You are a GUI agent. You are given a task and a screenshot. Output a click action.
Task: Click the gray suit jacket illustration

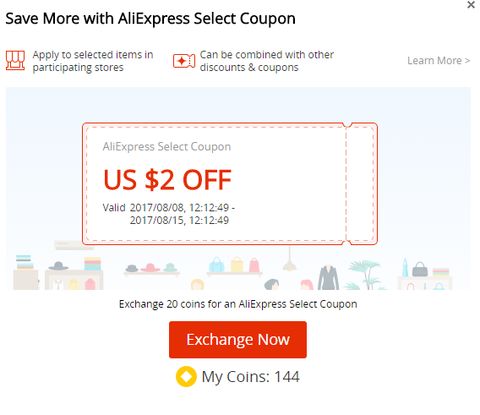coord(328,277)
